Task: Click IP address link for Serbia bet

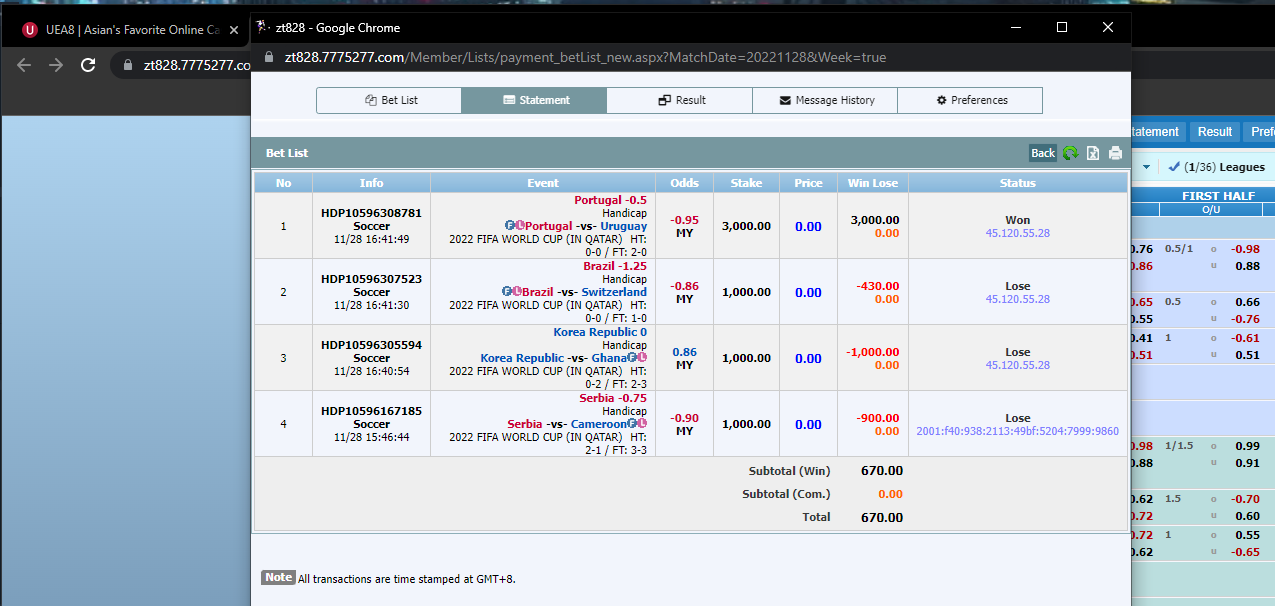Action: [1017, 431]
